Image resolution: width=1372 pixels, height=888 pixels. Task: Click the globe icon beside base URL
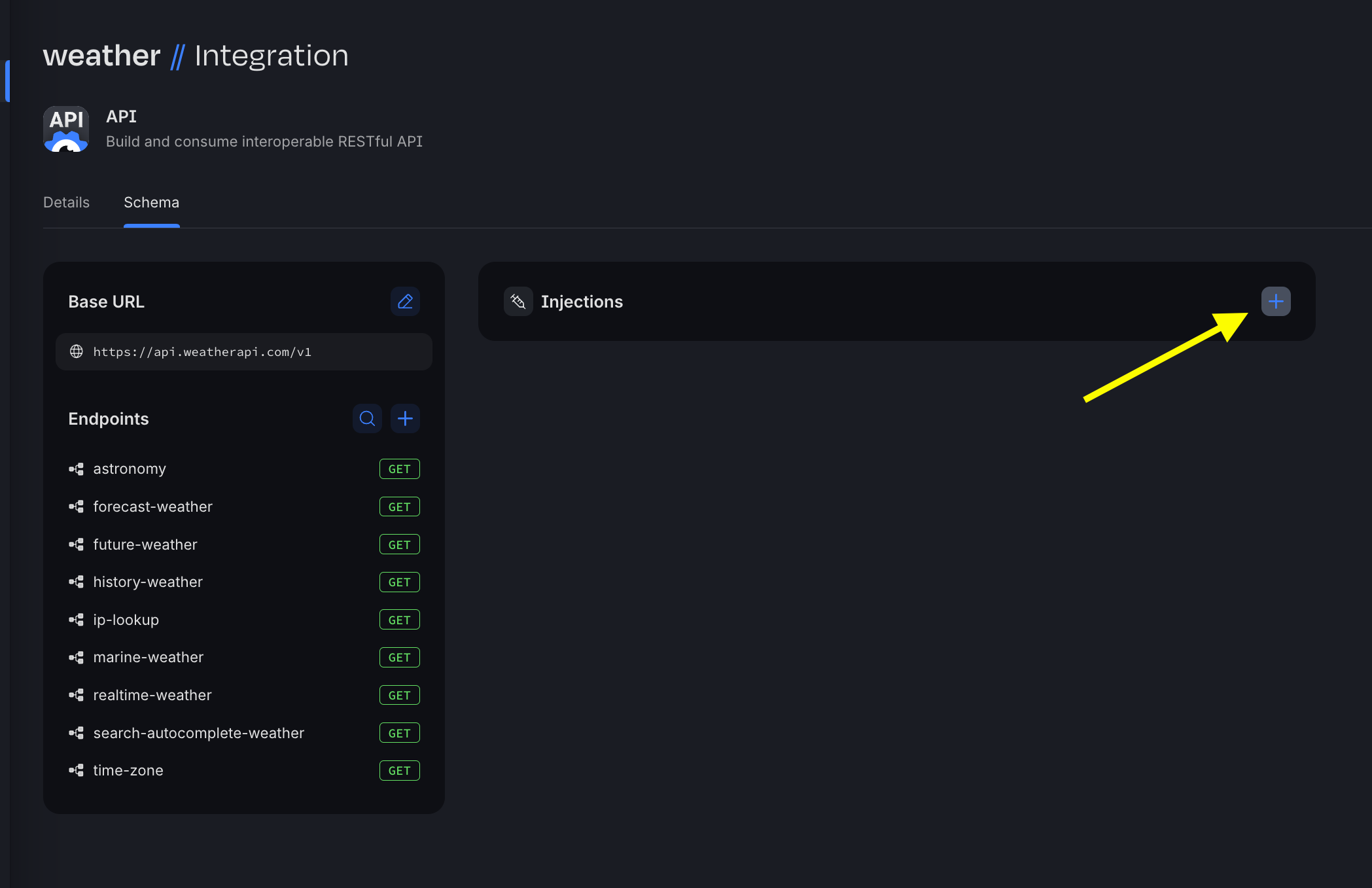pos(77,352)
